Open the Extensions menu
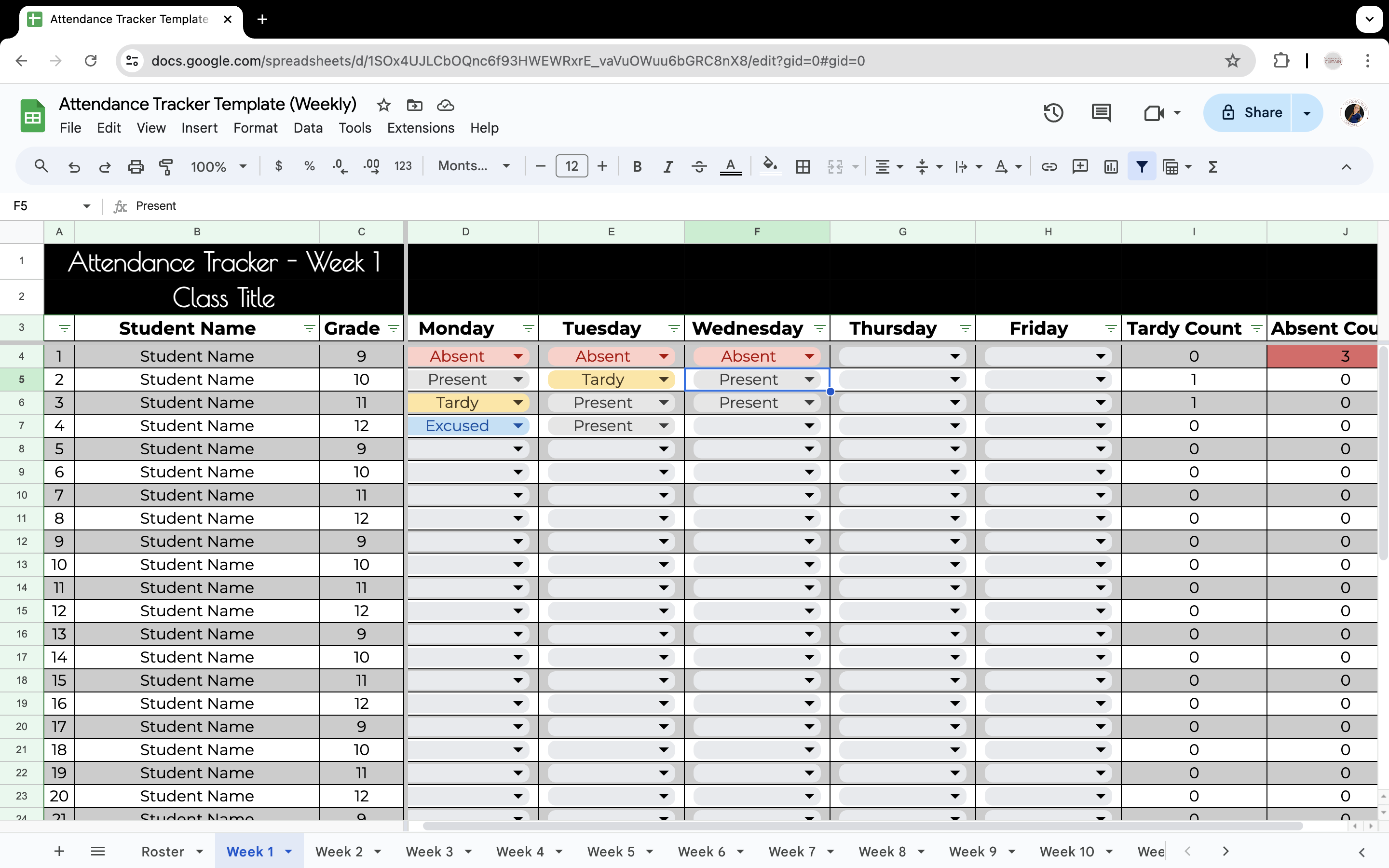Image resolution: width=1389 pixels, height=868 pixels. 421,128
